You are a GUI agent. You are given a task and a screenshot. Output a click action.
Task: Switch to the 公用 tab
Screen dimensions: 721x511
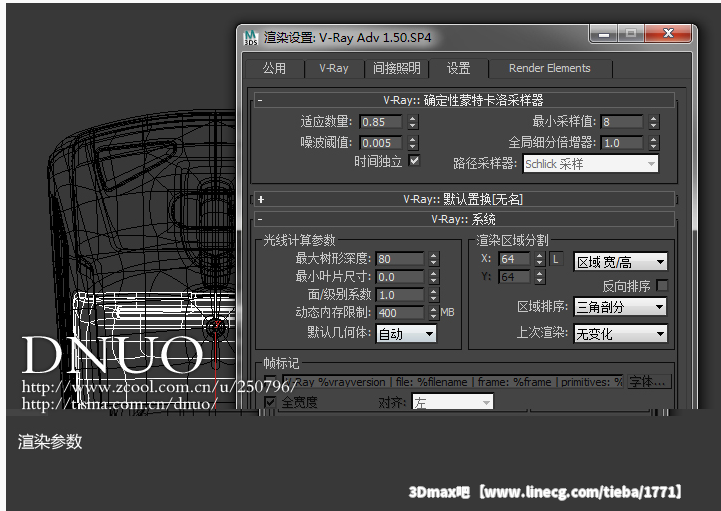point(275,69)
